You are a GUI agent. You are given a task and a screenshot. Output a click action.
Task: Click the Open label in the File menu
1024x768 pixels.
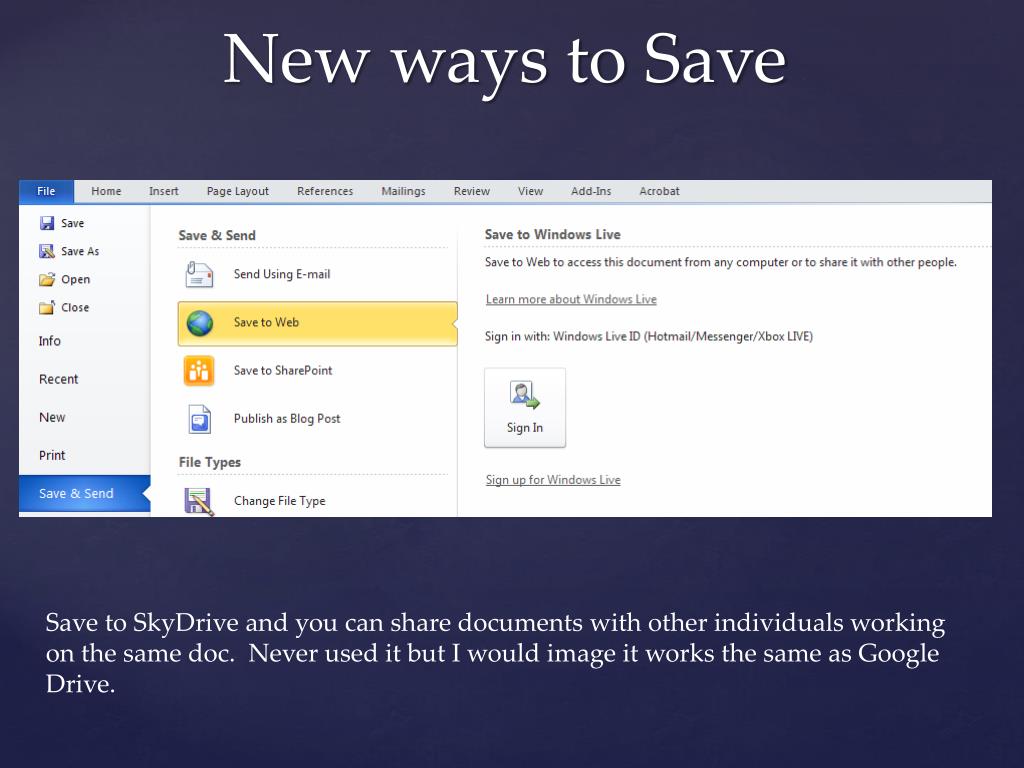click(x=76, y=280)
